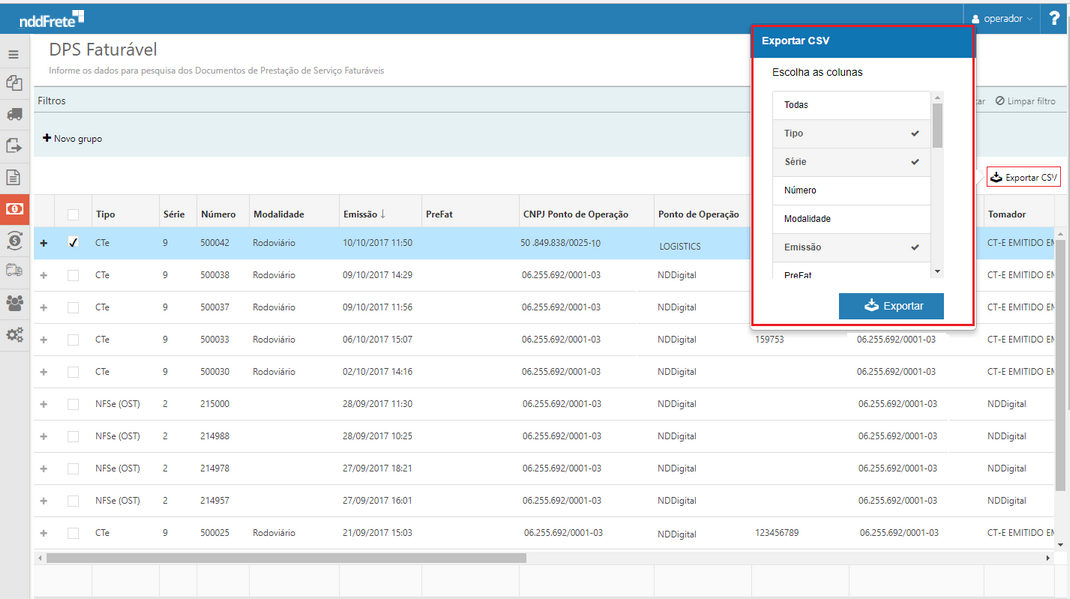Viewport: 1070px width, 599px height.
Task: Tick the checkbox for NFSe row 215000
Action: tap(73, 404)
